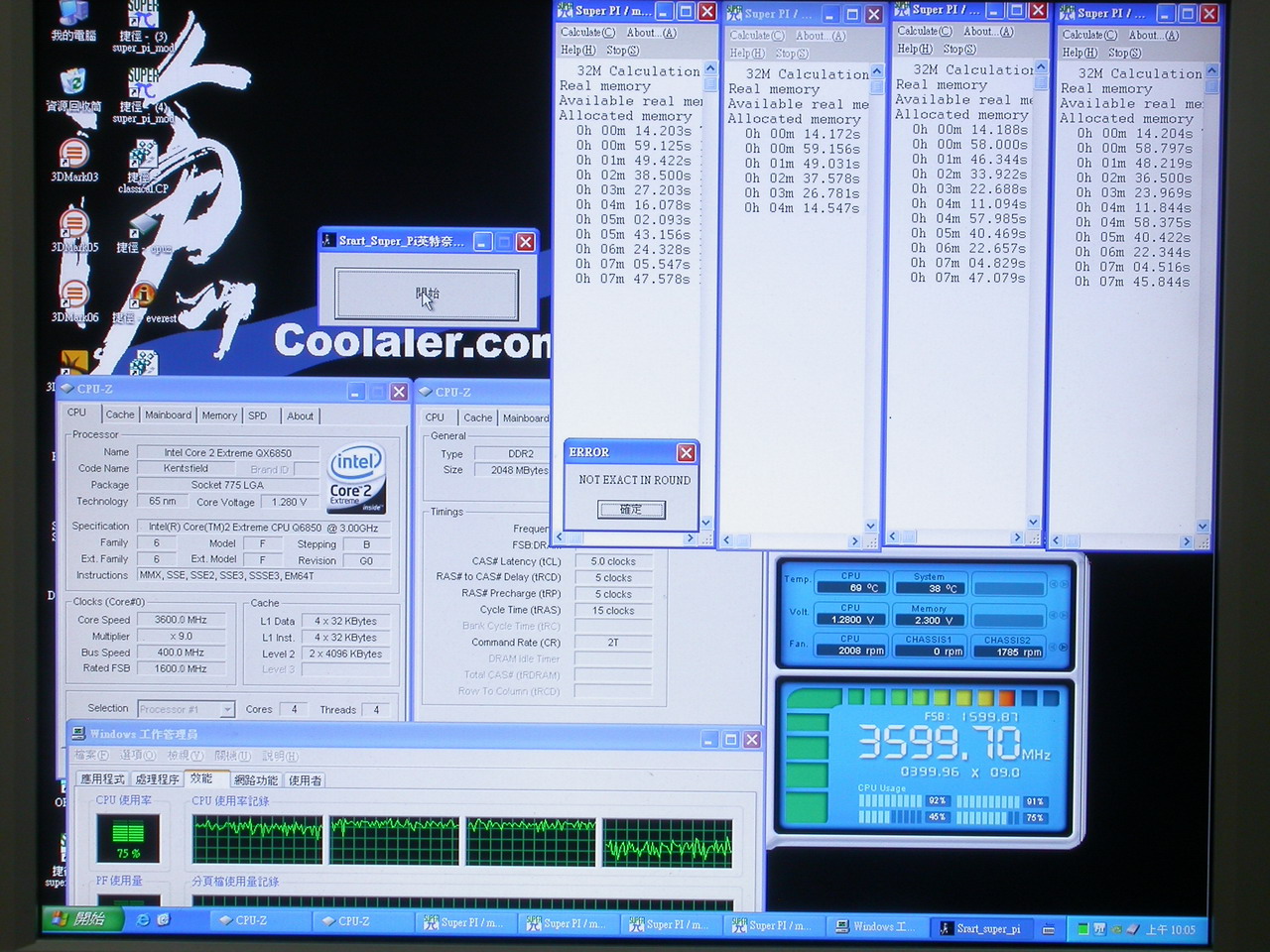Viewport: 1270px width, 952px height.
Task: Close the ERROR dialog with its X
Action: tap(686, 452)
